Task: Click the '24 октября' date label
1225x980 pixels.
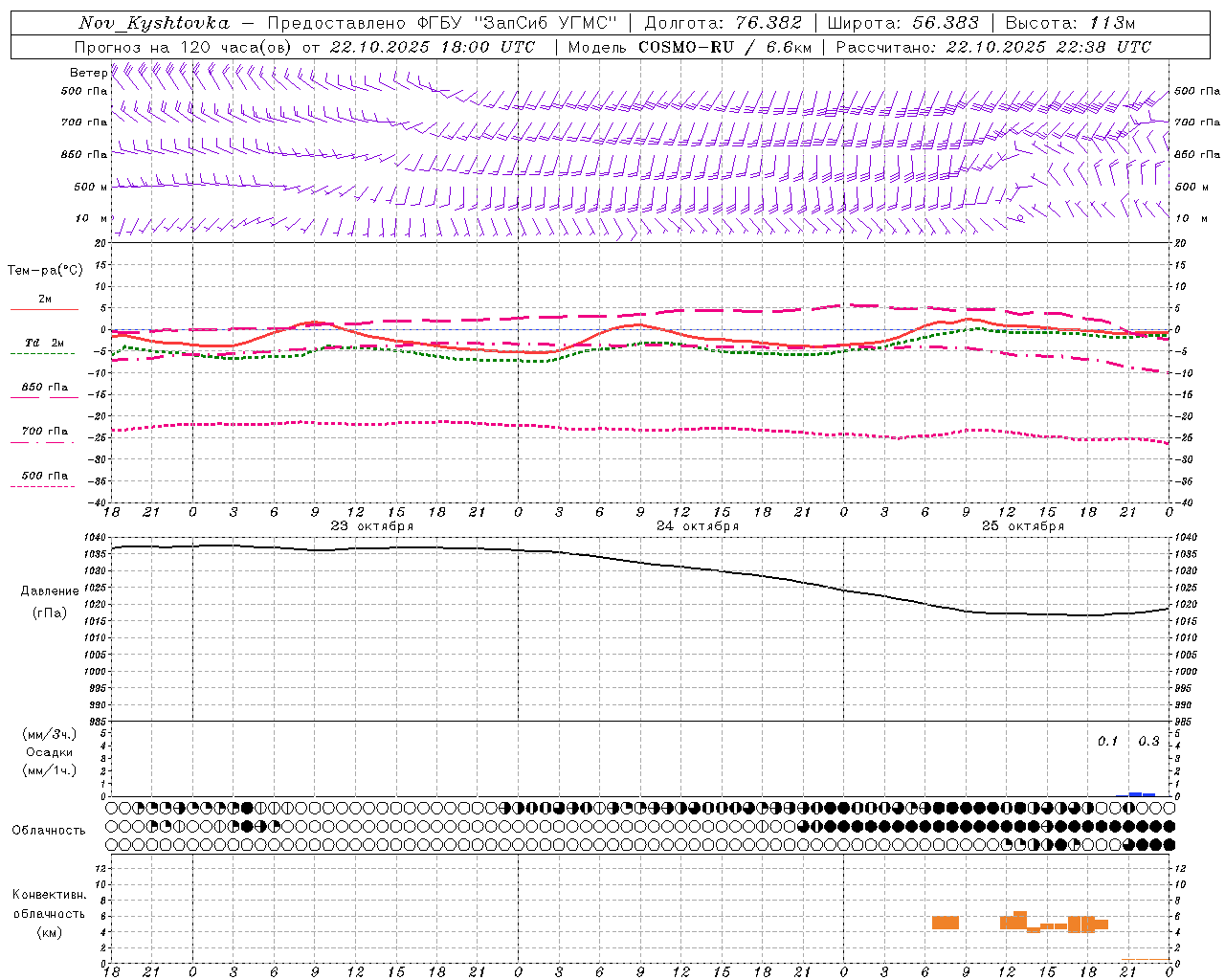Action: coord(698,526)
